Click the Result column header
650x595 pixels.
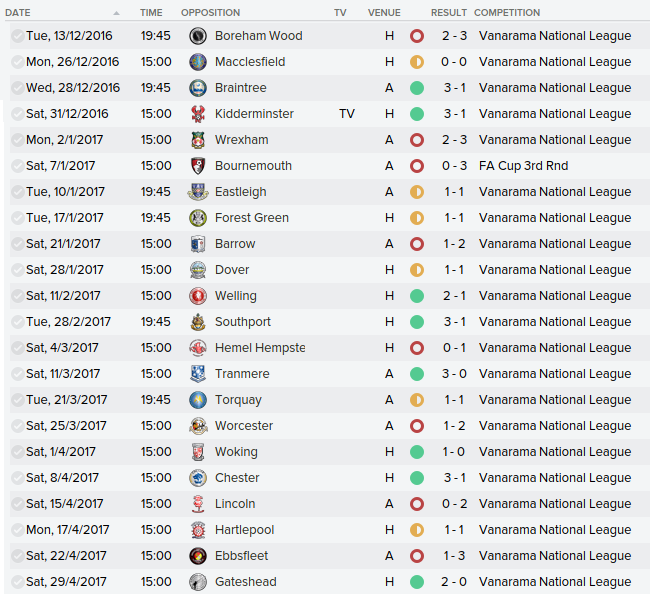point(449,13)
